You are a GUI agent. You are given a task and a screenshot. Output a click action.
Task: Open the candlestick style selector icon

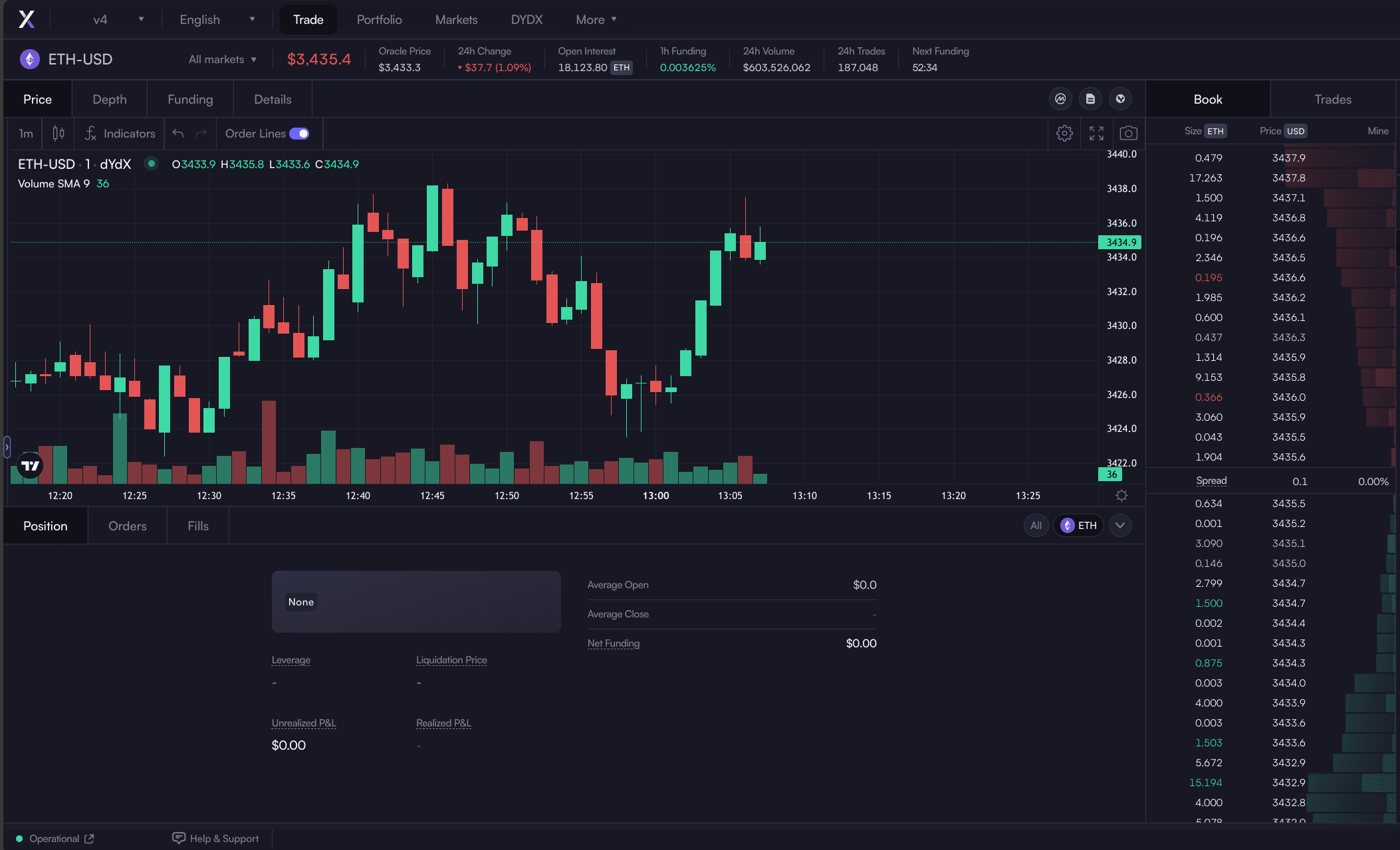pyautogui.click(x=57, y=133)
